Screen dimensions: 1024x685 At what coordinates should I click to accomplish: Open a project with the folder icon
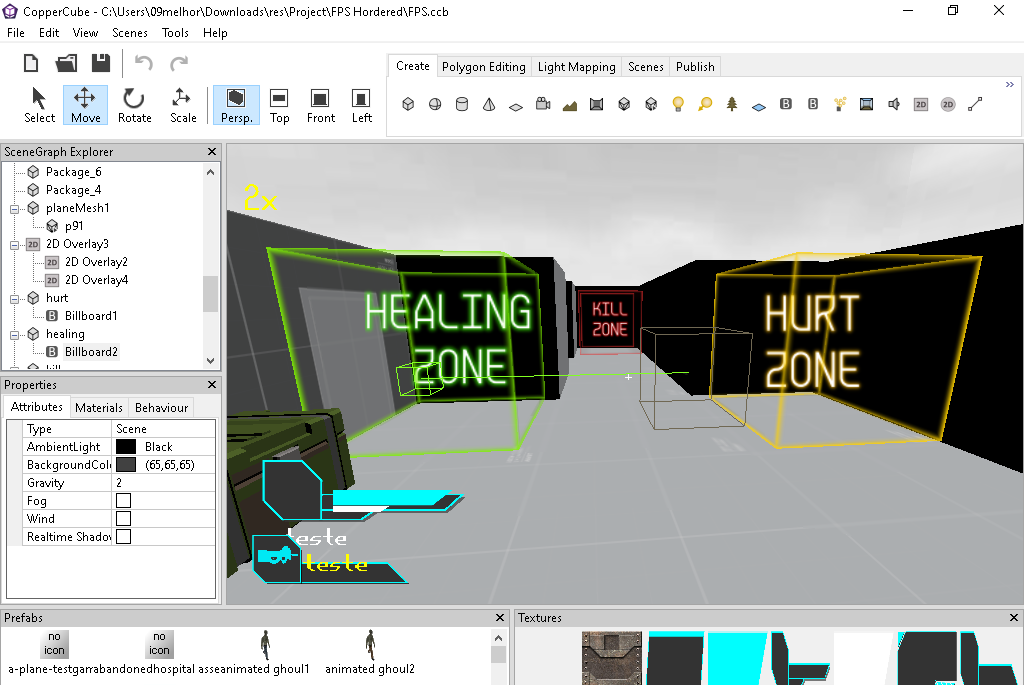pos(66,63)
